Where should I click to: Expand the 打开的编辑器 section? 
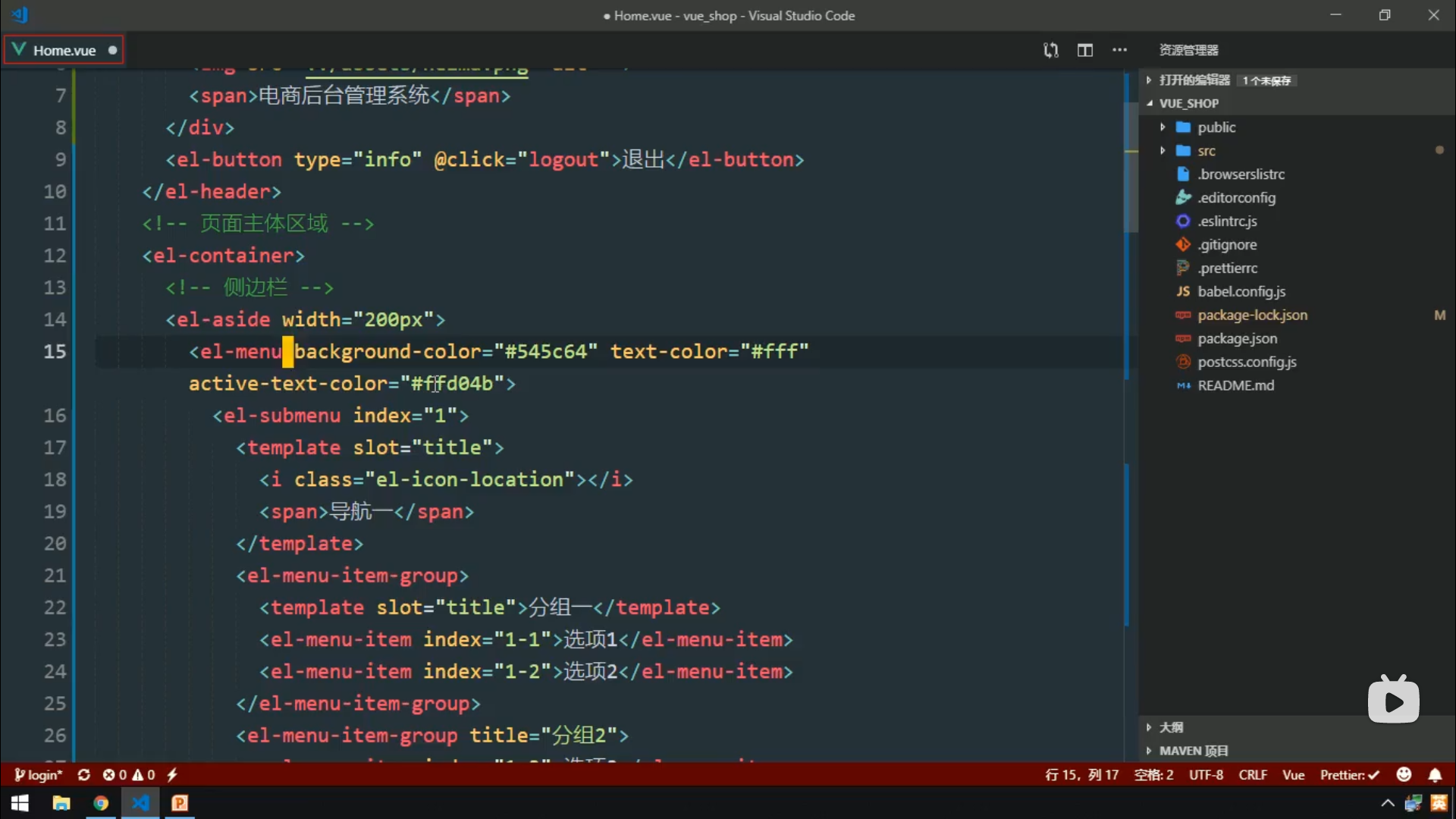[1194, 80]
